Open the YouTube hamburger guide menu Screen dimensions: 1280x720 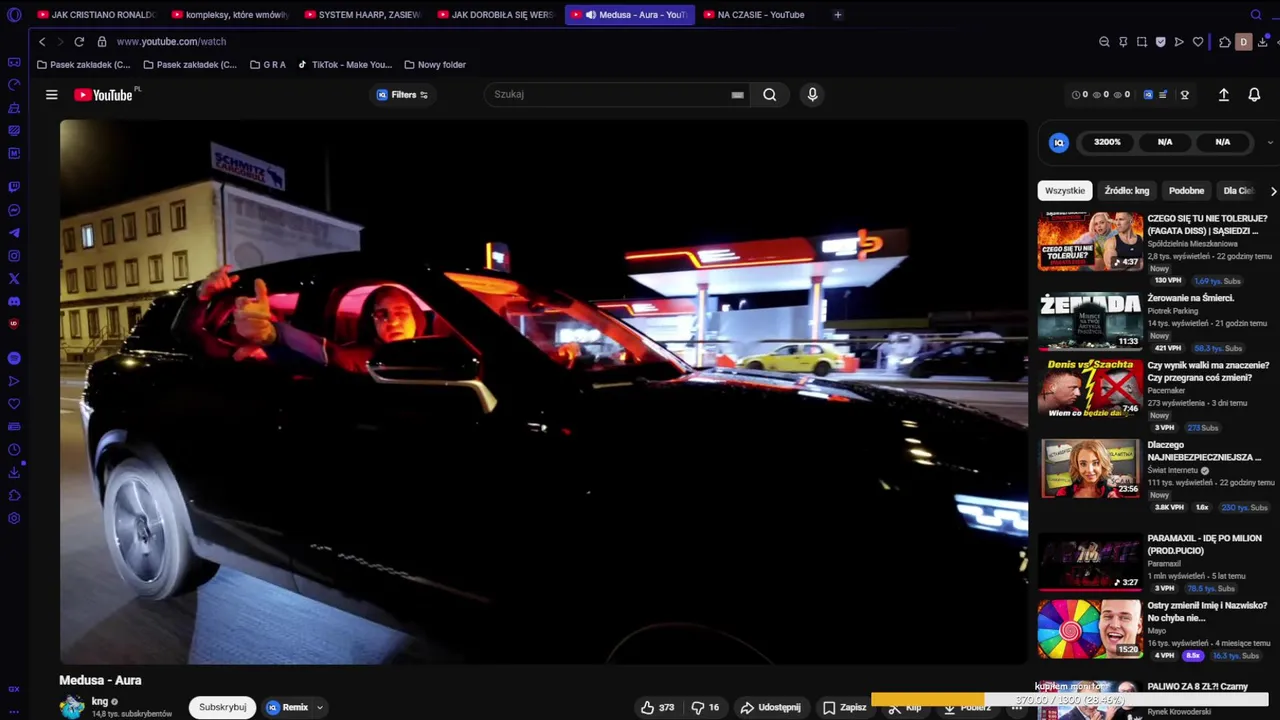click(x=52, y=95)
